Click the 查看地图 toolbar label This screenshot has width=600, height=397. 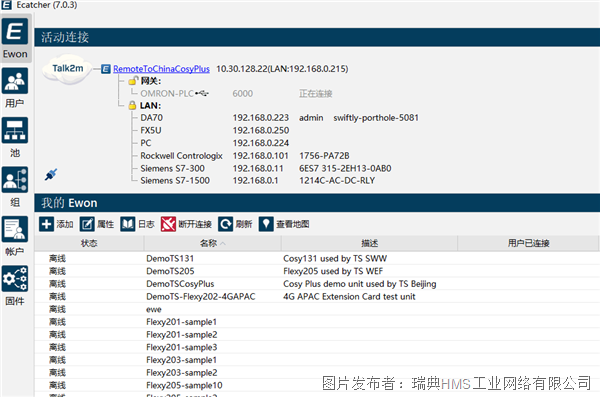click(x=293, y=224)
